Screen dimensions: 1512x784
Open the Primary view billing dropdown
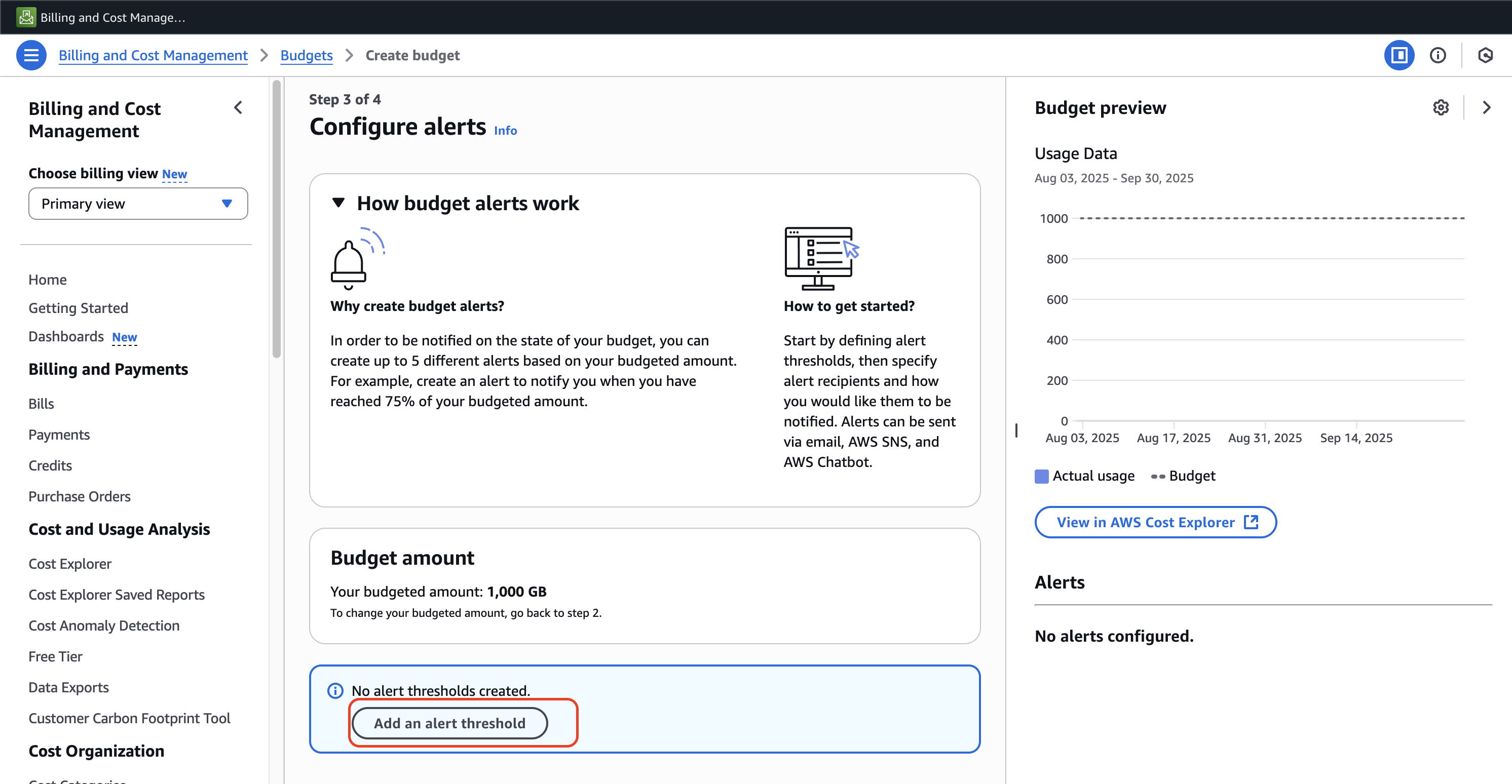[138, 204]
